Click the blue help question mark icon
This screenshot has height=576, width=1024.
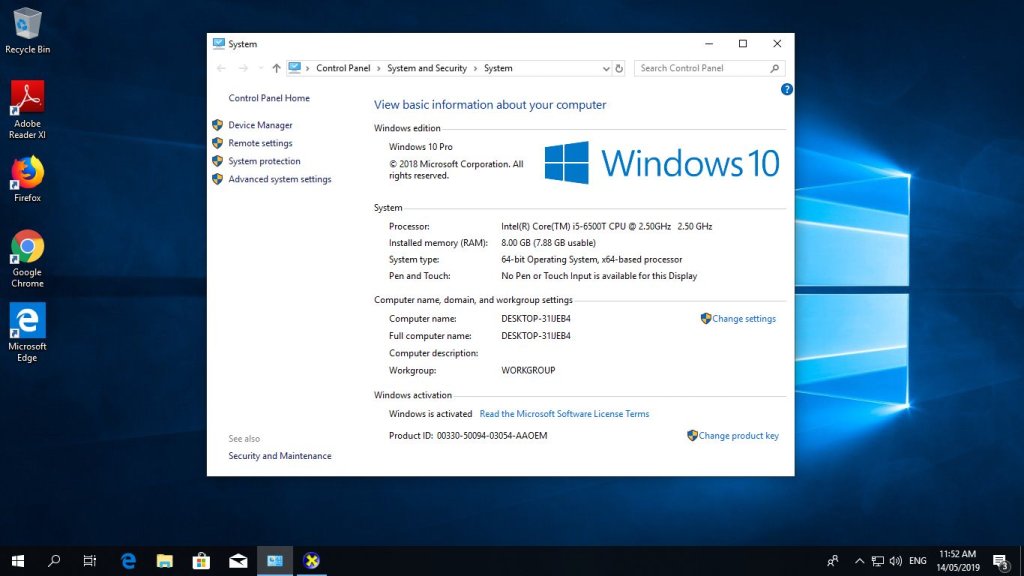[786, 89]
